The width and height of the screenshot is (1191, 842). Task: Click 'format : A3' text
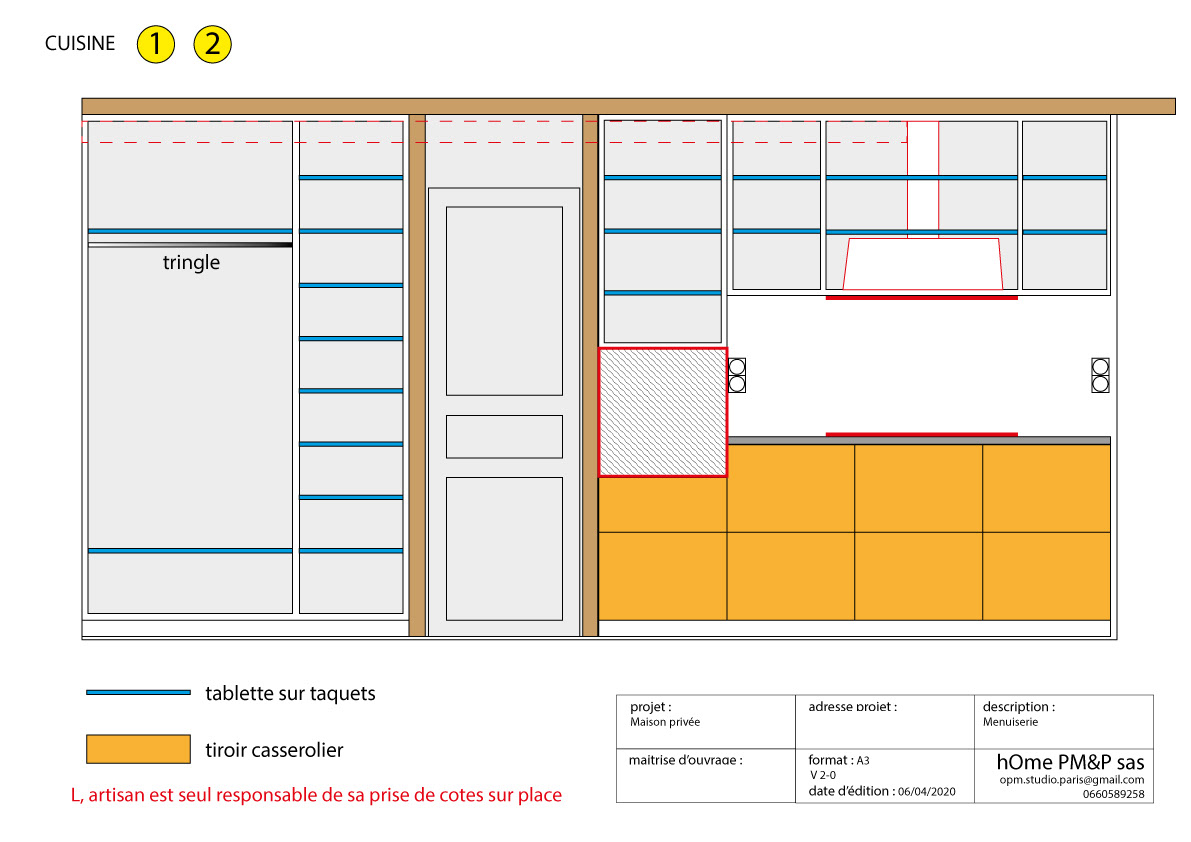click(x=839, y=760)
